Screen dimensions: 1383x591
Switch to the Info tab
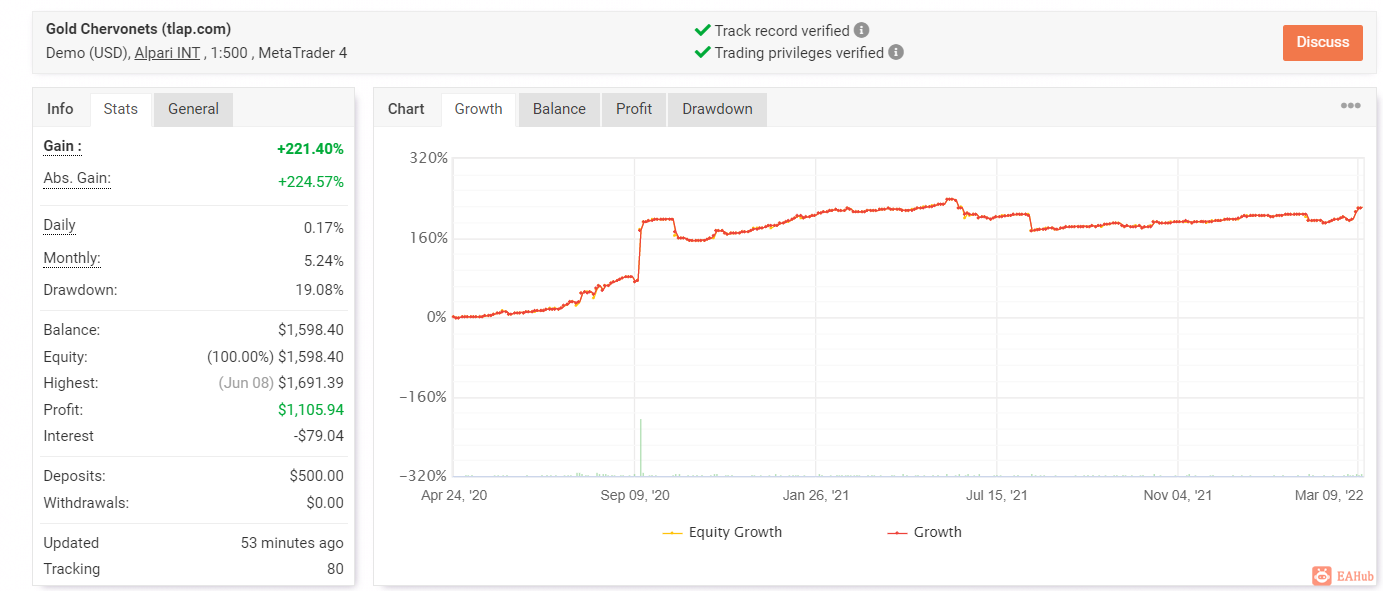[60, 109]
